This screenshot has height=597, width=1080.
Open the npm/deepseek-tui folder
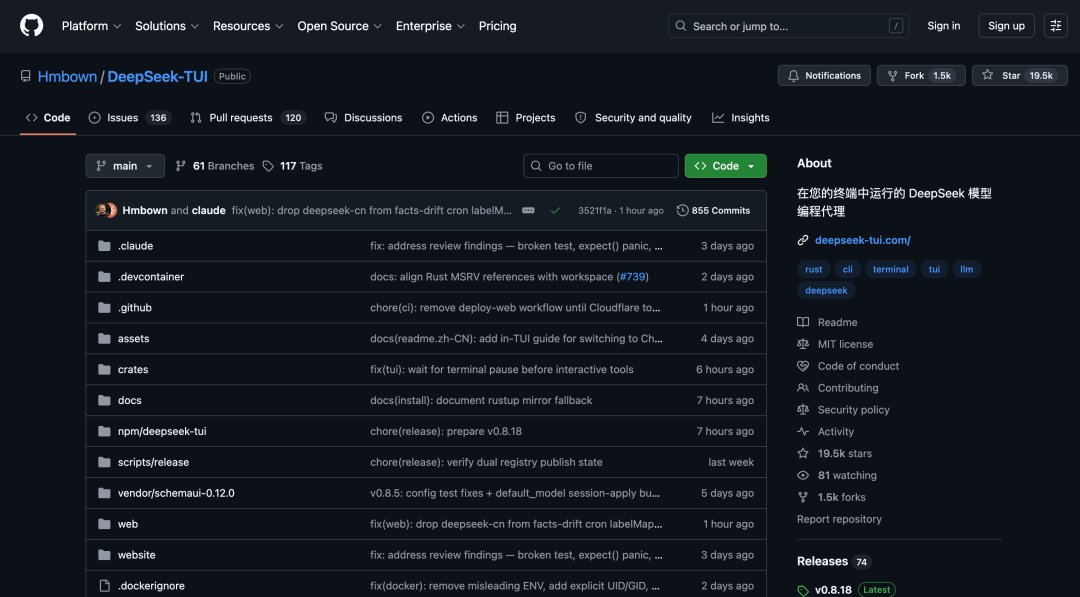(x=162, y=431)
